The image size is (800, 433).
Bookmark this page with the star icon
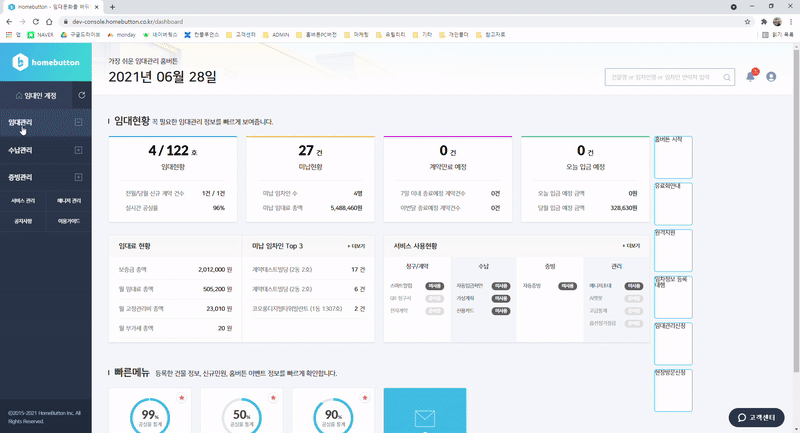tap(749, 20)
